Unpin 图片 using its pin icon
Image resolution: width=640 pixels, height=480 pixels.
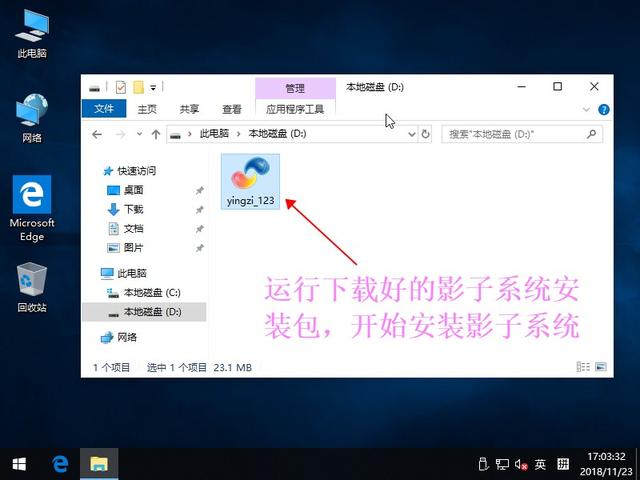point(199,248)
